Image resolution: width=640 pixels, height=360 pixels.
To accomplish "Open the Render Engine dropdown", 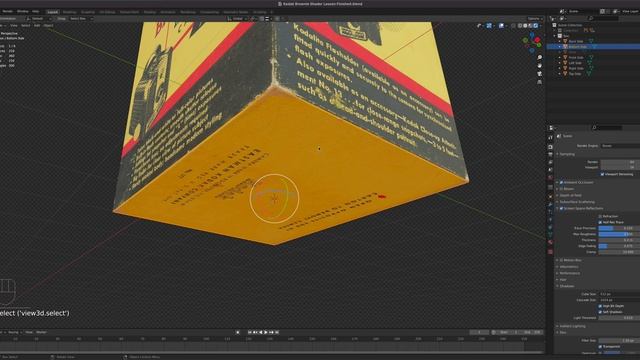I will pyautogui.click(x=620, y=146).
